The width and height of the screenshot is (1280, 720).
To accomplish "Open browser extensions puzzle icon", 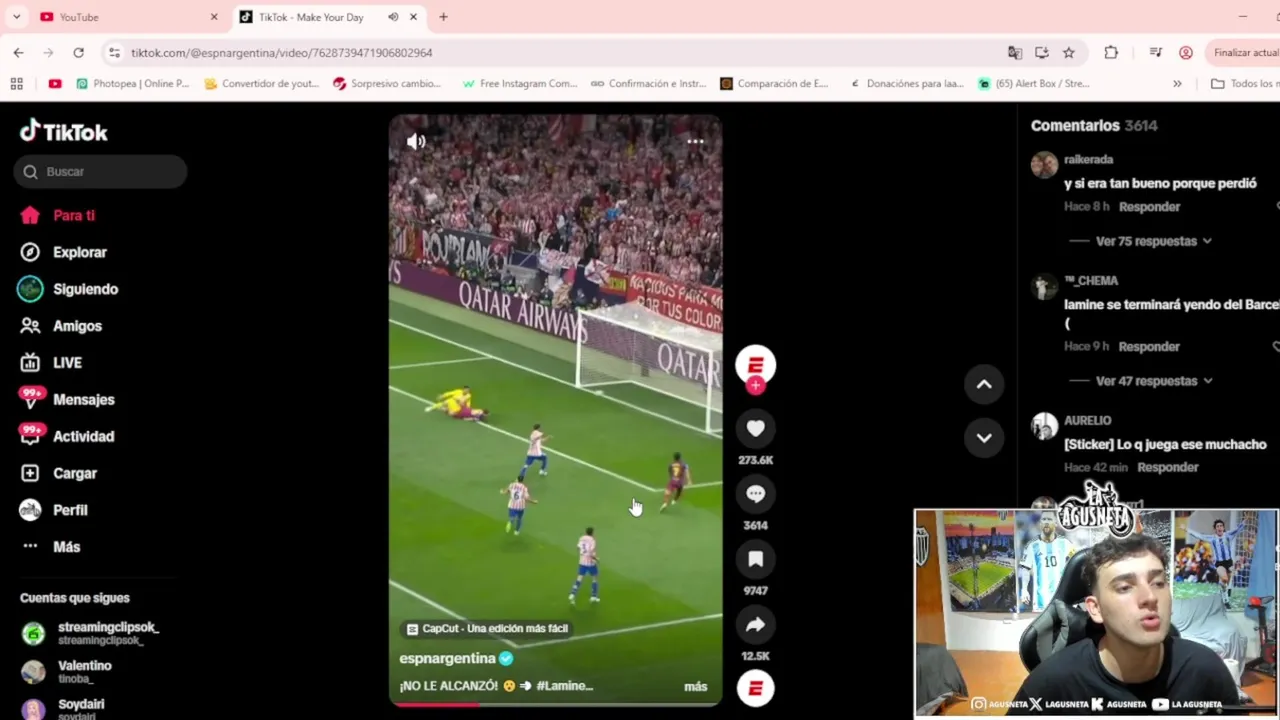I will 1111,52.
